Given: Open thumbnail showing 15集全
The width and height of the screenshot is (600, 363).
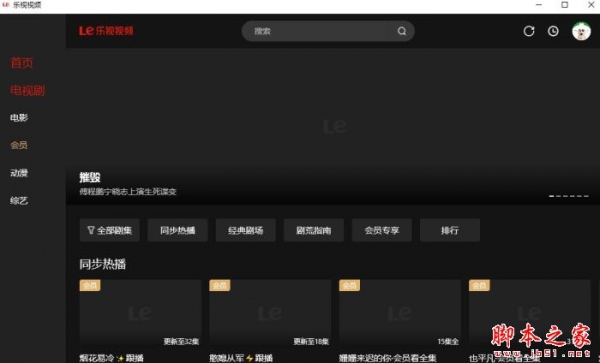Looking at the screenshot, I should pyautogui.click(x=400, y=313).
